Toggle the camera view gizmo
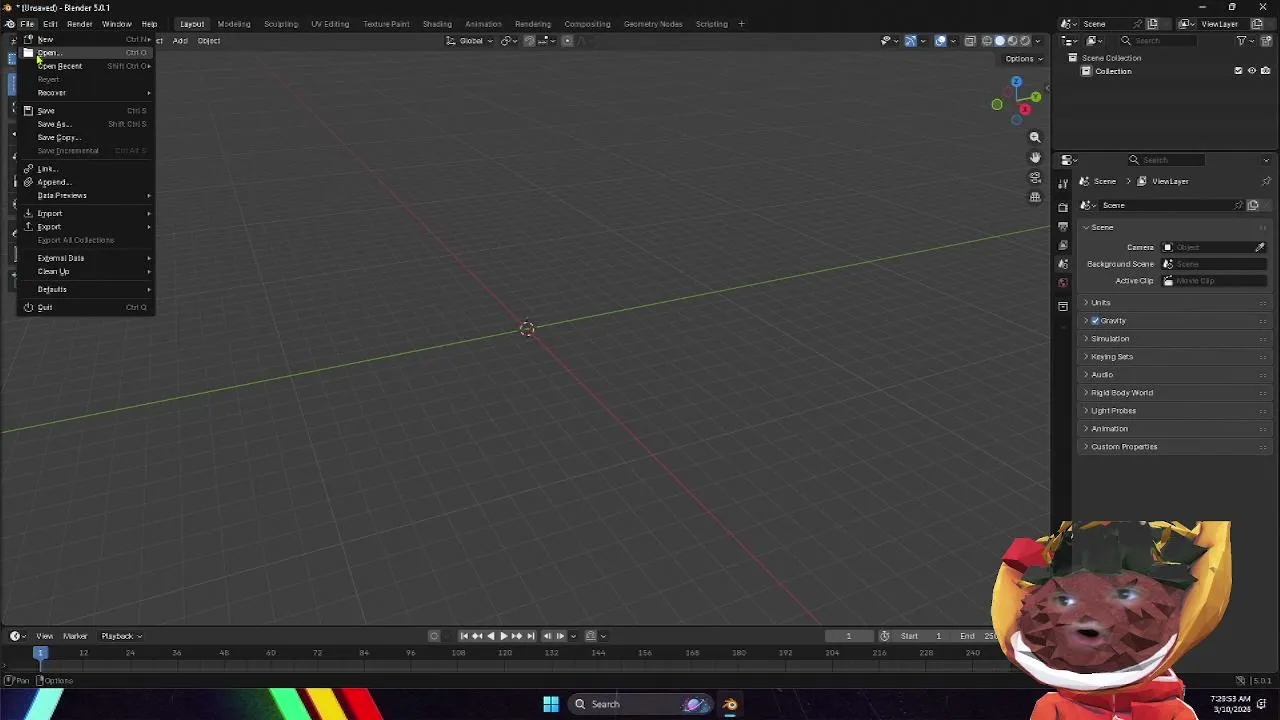 (1035, 177)
